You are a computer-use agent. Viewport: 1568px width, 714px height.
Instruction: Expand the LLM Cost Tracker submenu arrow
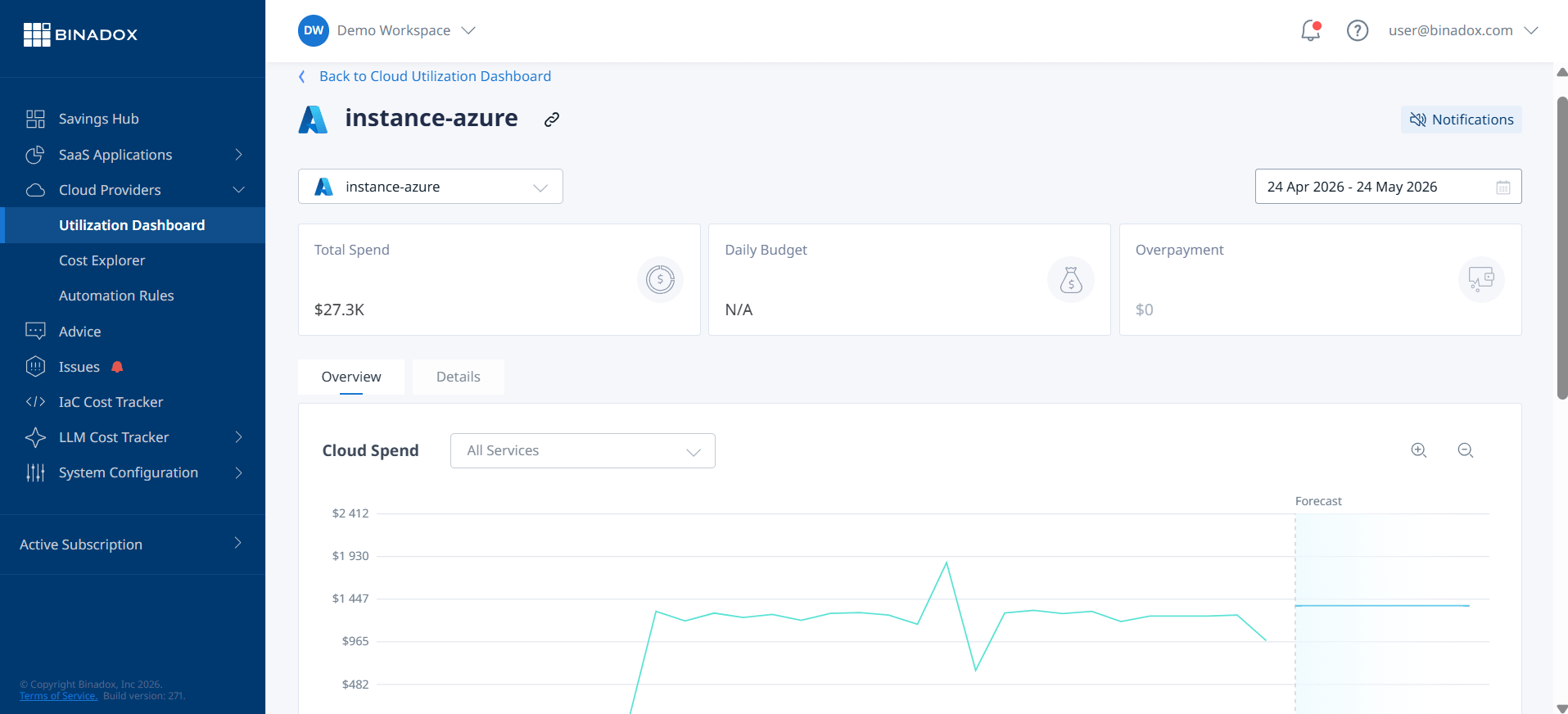[x=239, y=437]
